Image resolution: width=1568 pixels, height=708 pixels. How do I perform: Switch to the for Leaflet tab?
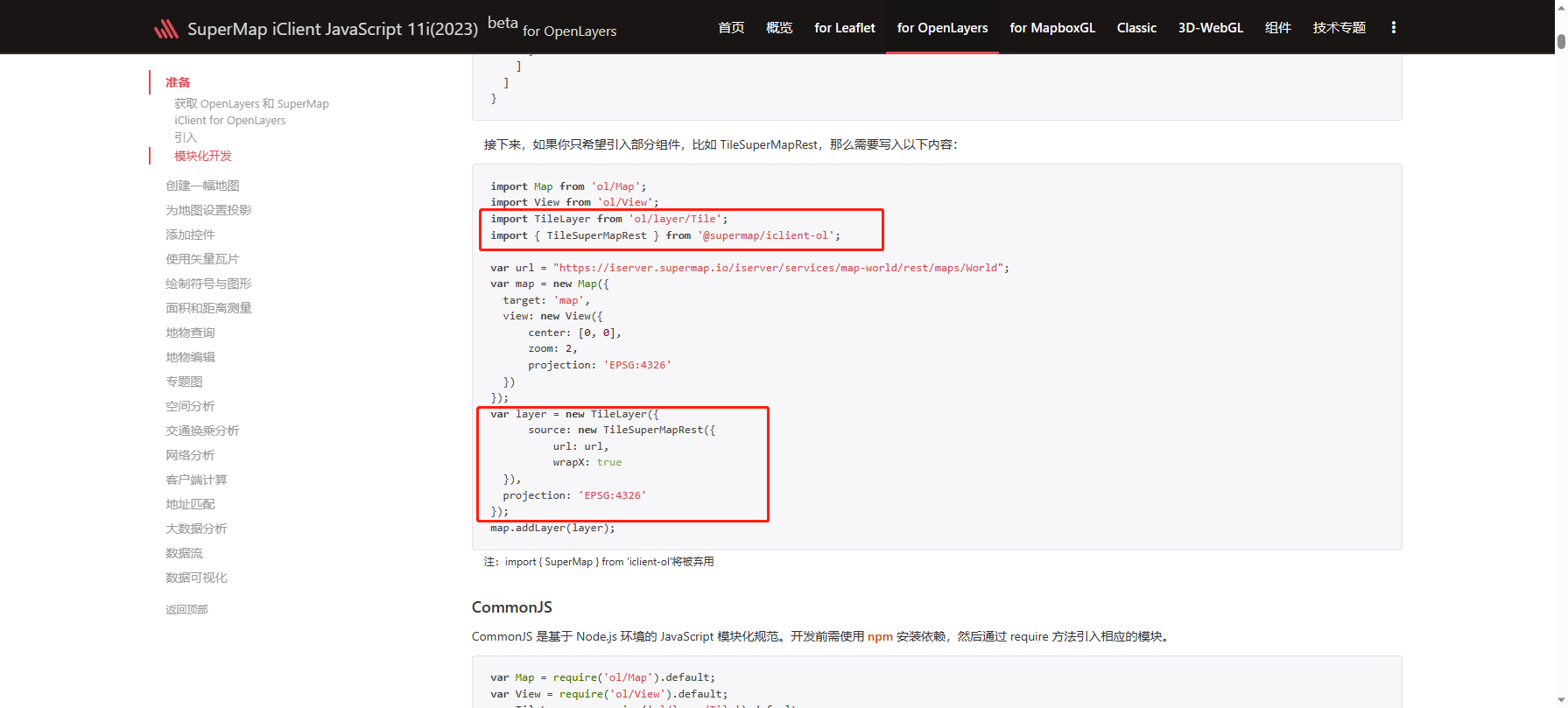[844, 28]
